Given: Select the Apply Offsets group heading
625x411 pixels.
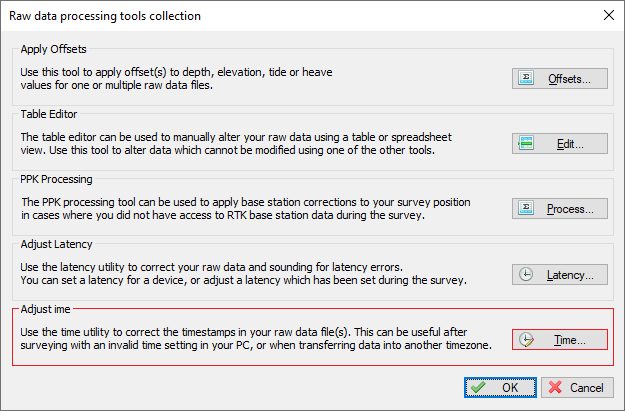Looking at the screenshot, I should click(x=53, y=49).
